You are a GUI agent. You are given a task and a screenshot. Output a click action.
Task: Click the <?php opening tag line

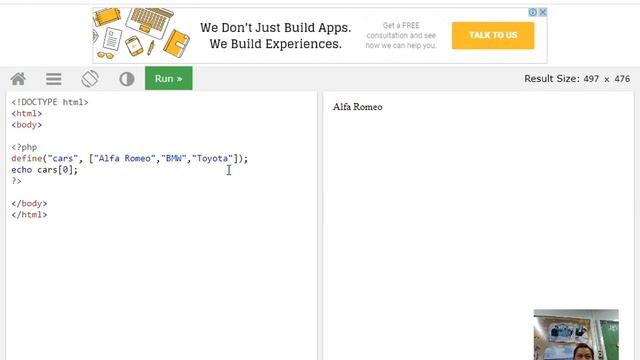click(24, 147)
